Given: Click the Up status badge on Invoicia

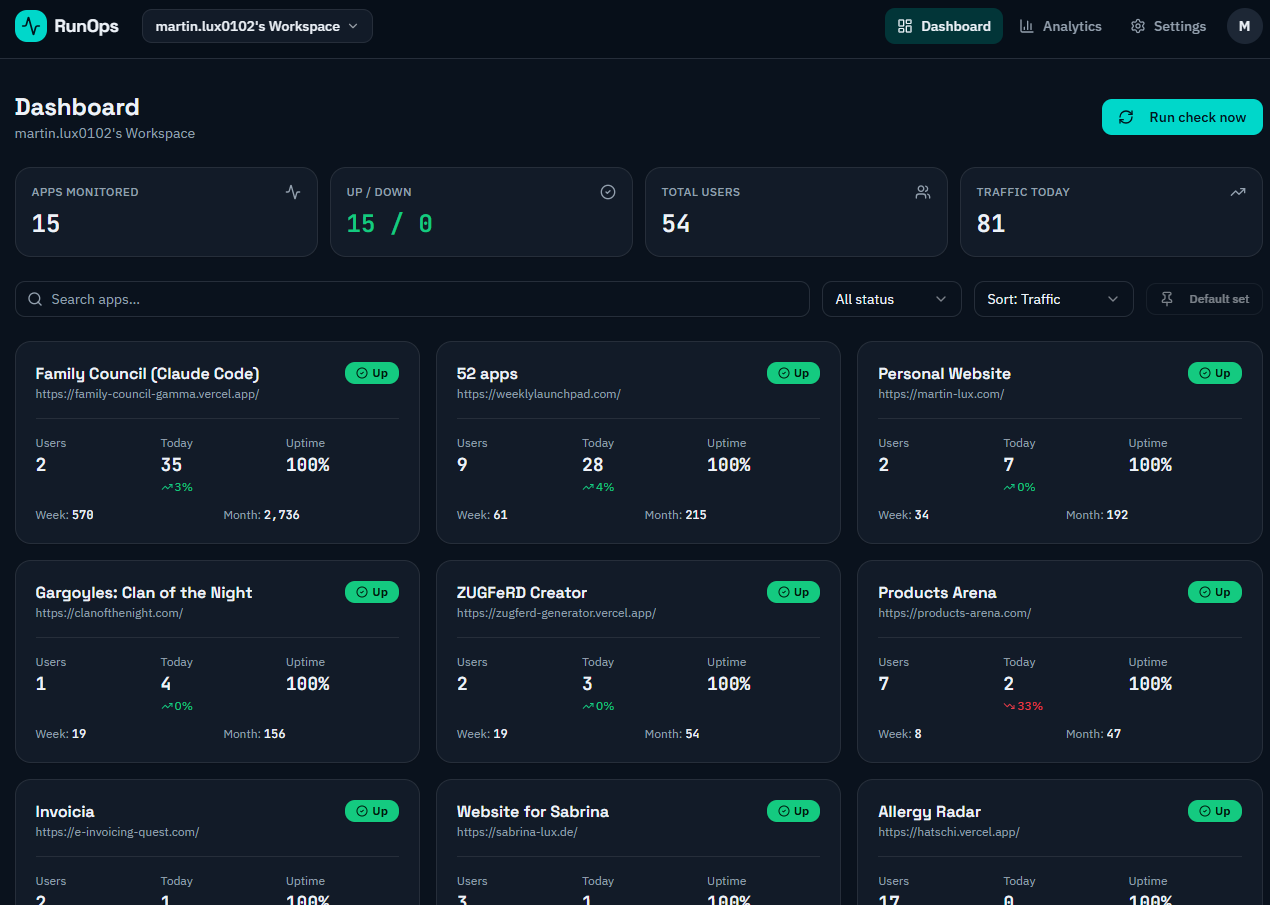Looking at the screenshot, I should tap(372, 811).
